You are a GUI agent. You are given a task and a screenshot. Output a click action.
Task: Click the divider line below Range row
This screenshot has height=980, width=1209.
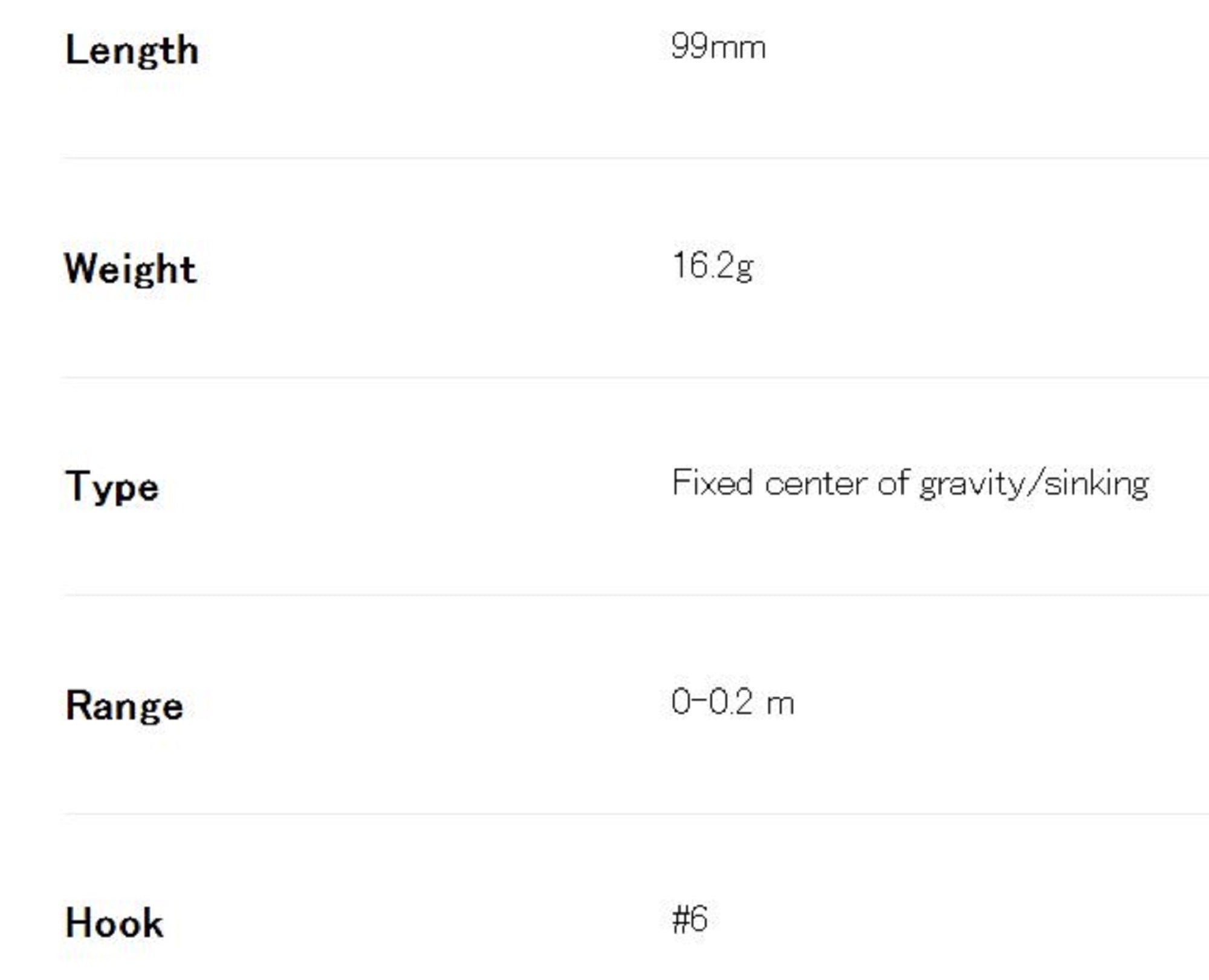pyautogui.click(x=635, y=814)
